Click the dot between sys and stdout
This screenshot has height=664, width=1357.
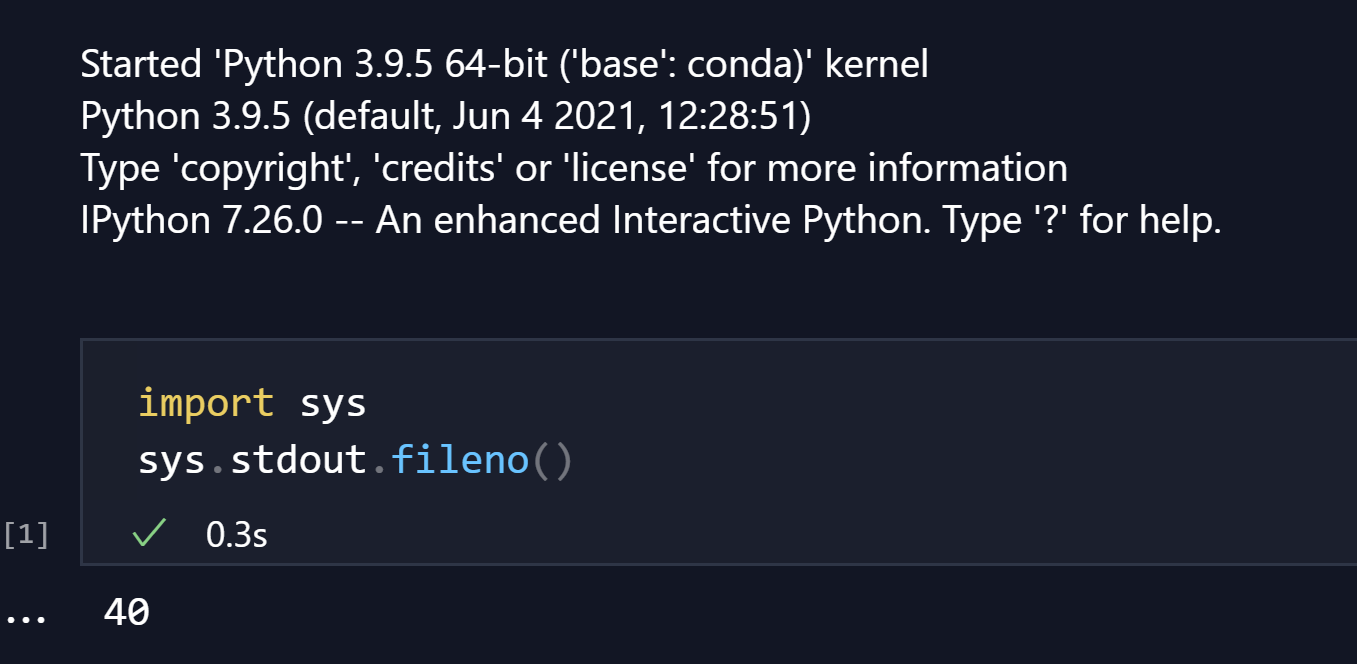point(216,460)
